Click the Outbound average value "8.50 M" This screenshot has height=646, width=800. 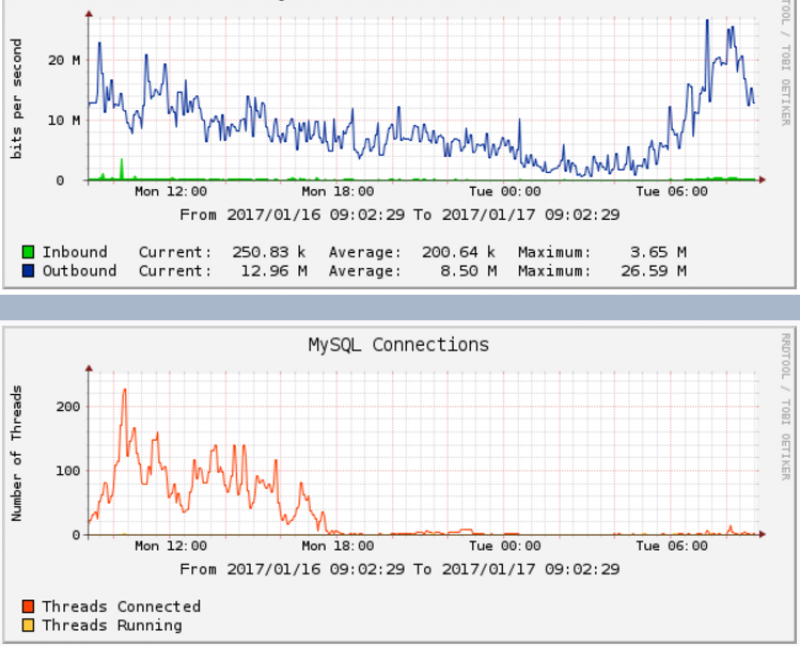(468, 270)
